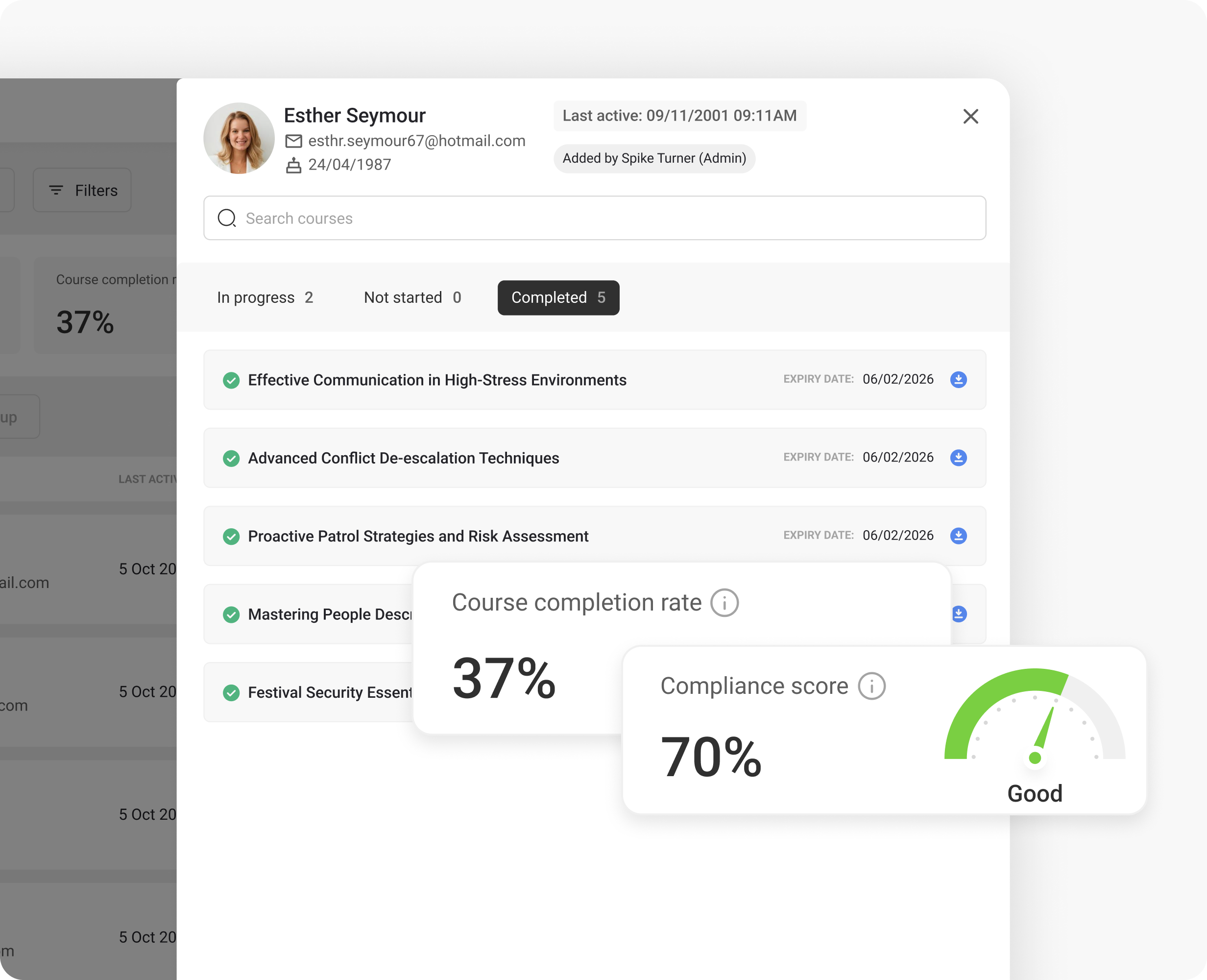This screenshot has height=980, width=1207.
Task: Download Effective Communication course certificate
Action: (x=958, y=379)
